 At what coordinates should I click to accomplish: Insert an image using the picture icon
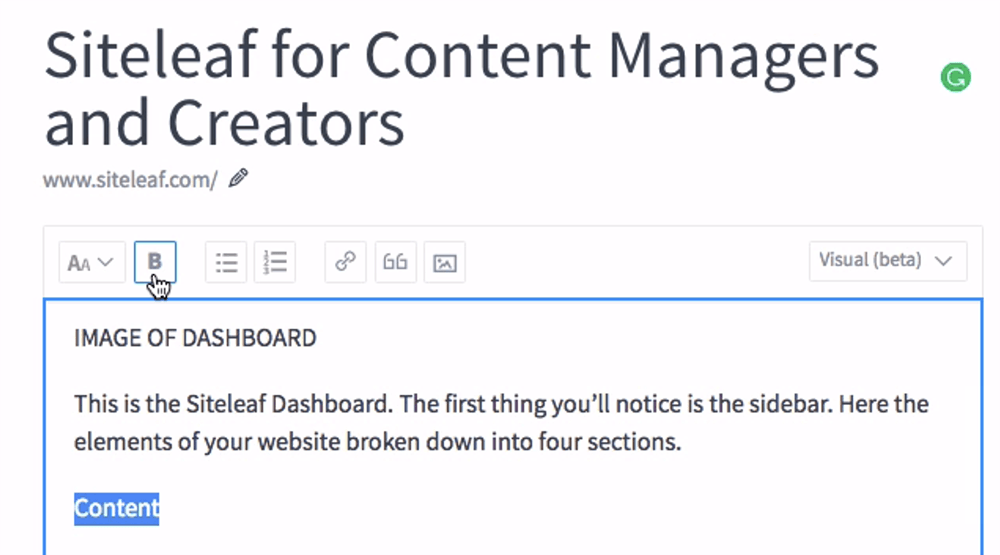click(x=445, y=262)
